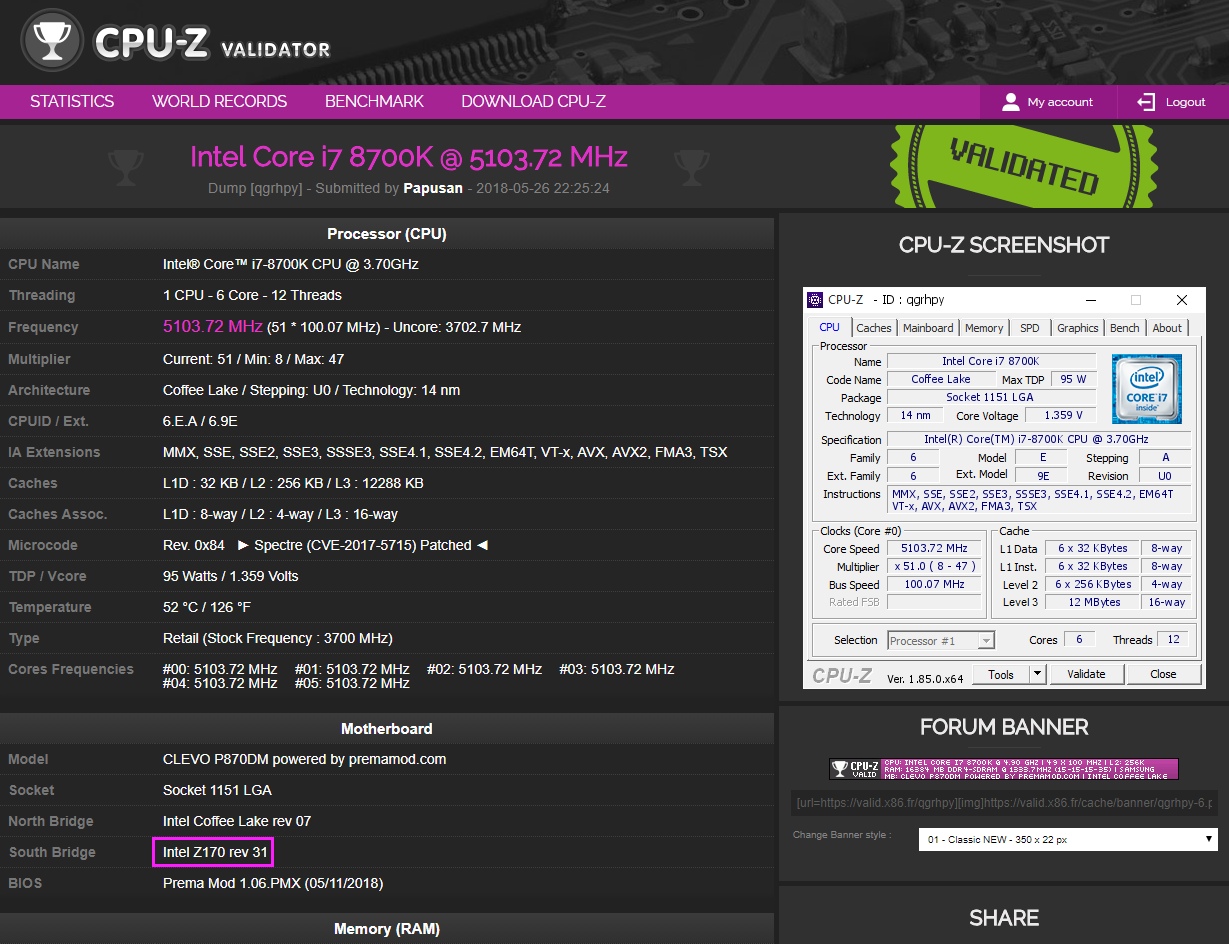1229x944 pixels.
Task: Expand the Change Banner style dropdown
Action: pyautogui.click(x=1069, y=839)
